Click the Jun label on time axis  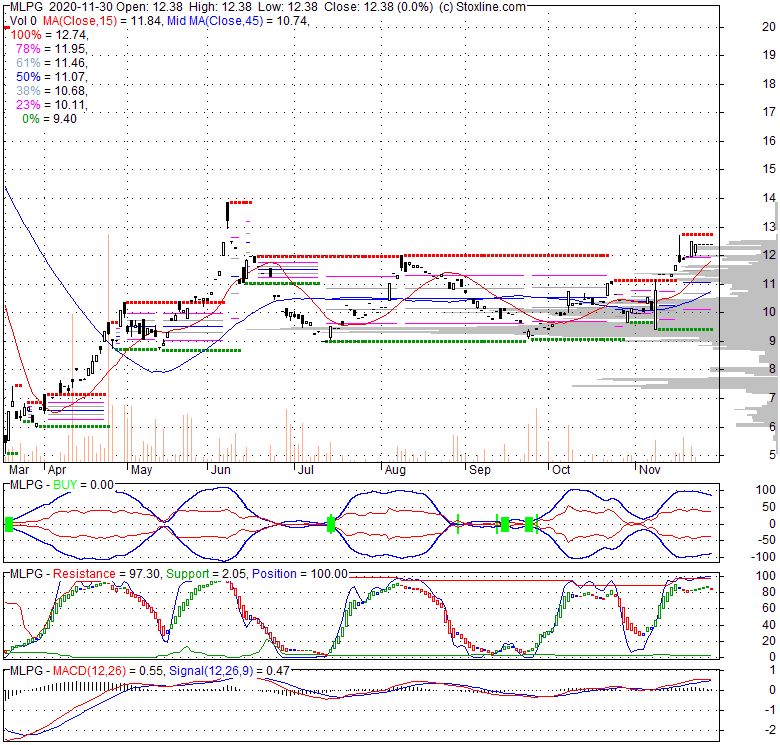pyautogui.click(x=220, y=469)
